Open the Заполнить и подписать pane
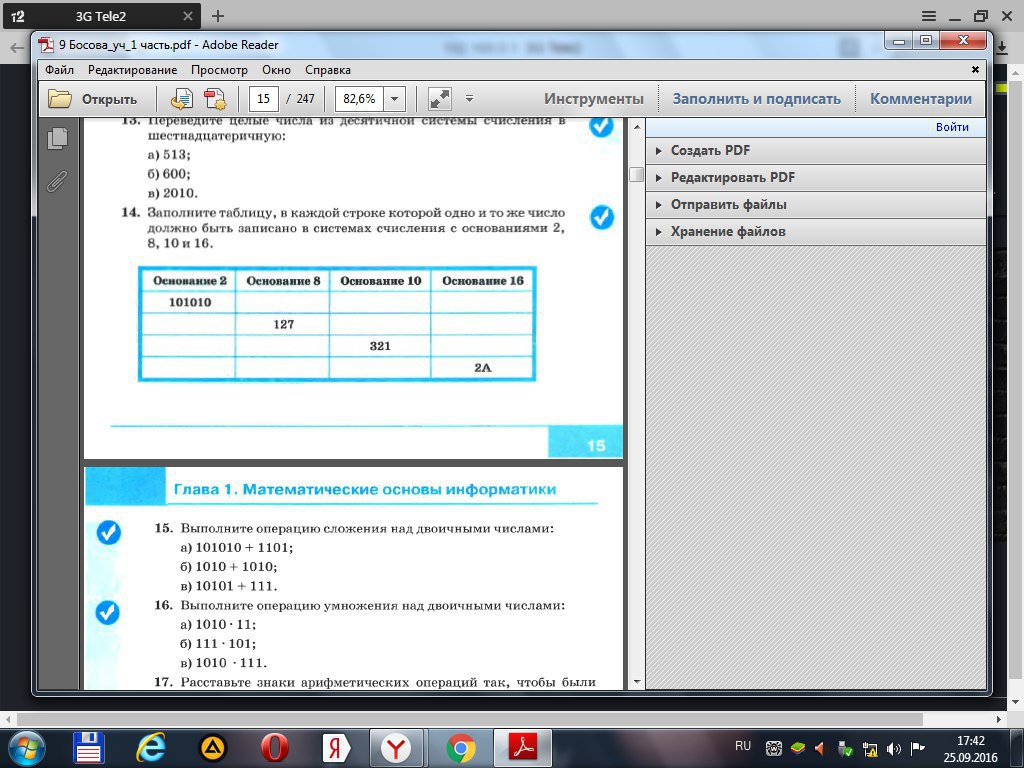The width and height of the screenshot is (1024, 768). pyautogui.click(x=756, y=99)
